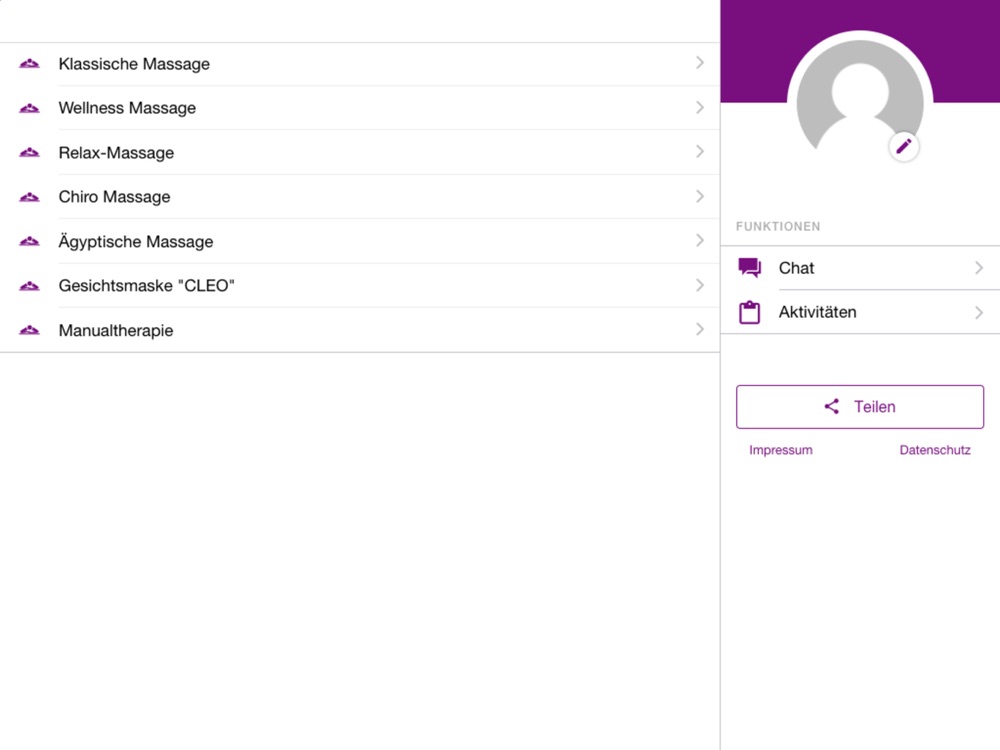Click the share icon in Teilen button

(x=832, y=406)
